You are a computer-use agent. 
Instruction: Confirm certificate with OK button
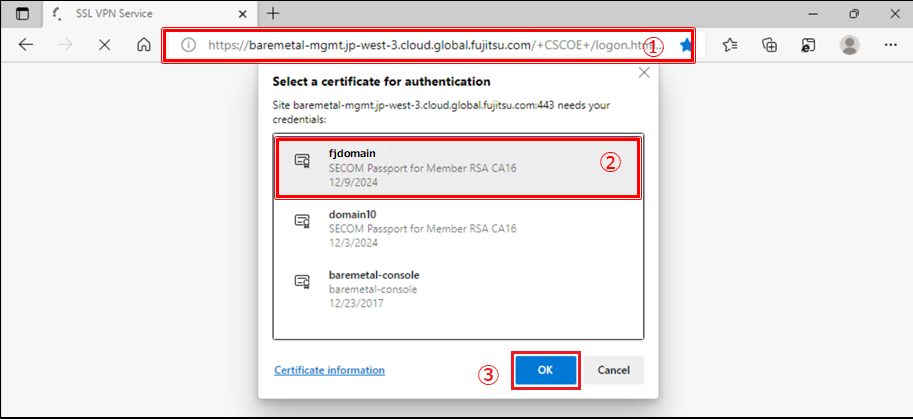(546, 370)
